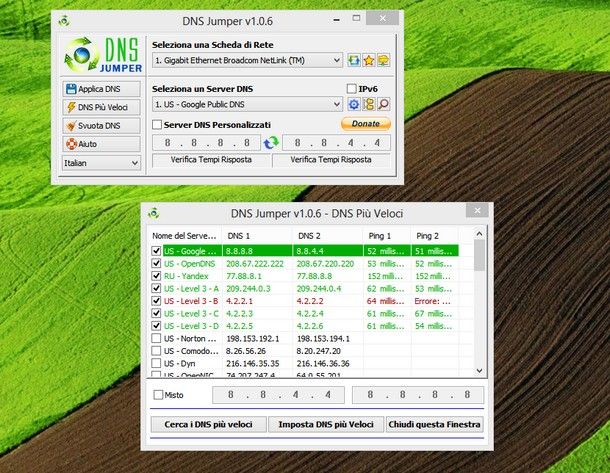
Task: Open Aiuto help button
Action: [x=102, y=144]
